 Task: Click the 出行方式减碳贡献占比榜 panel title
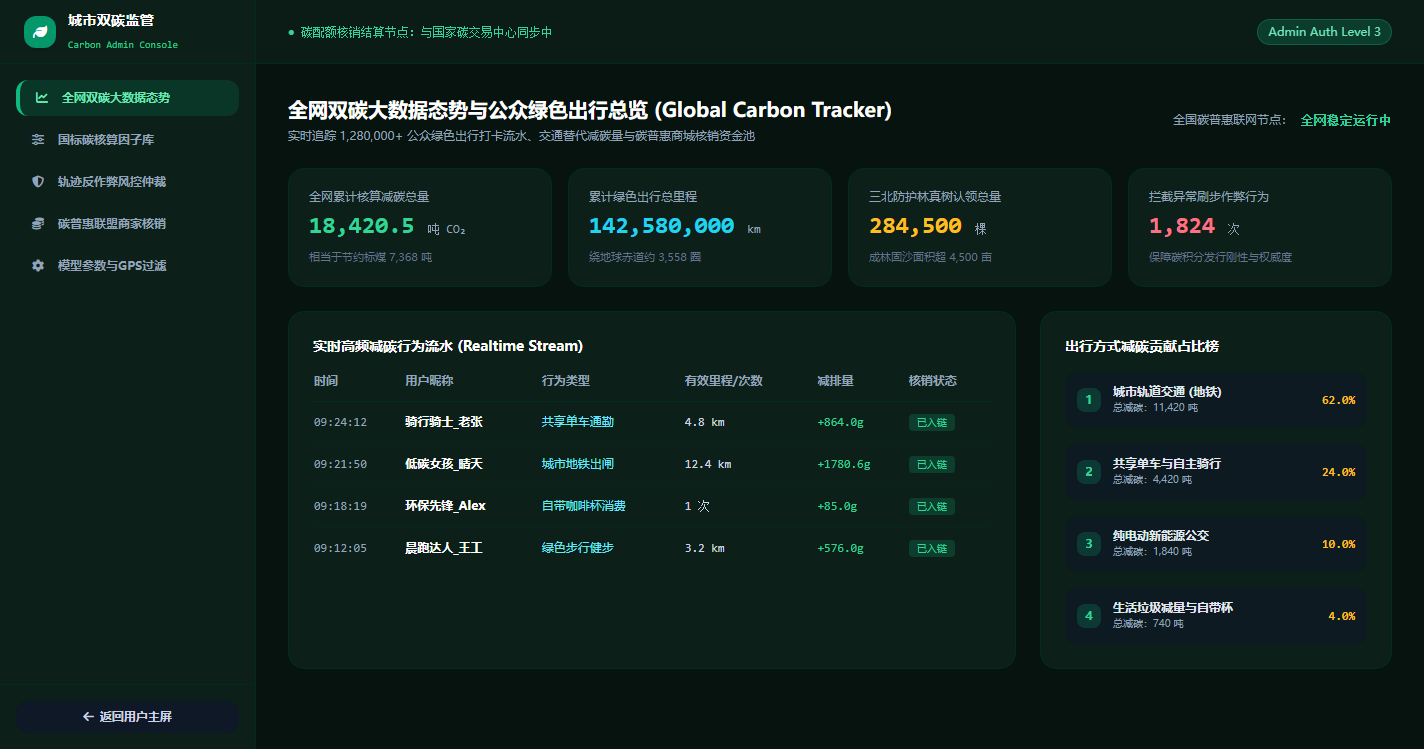(x=1142, y=347)
